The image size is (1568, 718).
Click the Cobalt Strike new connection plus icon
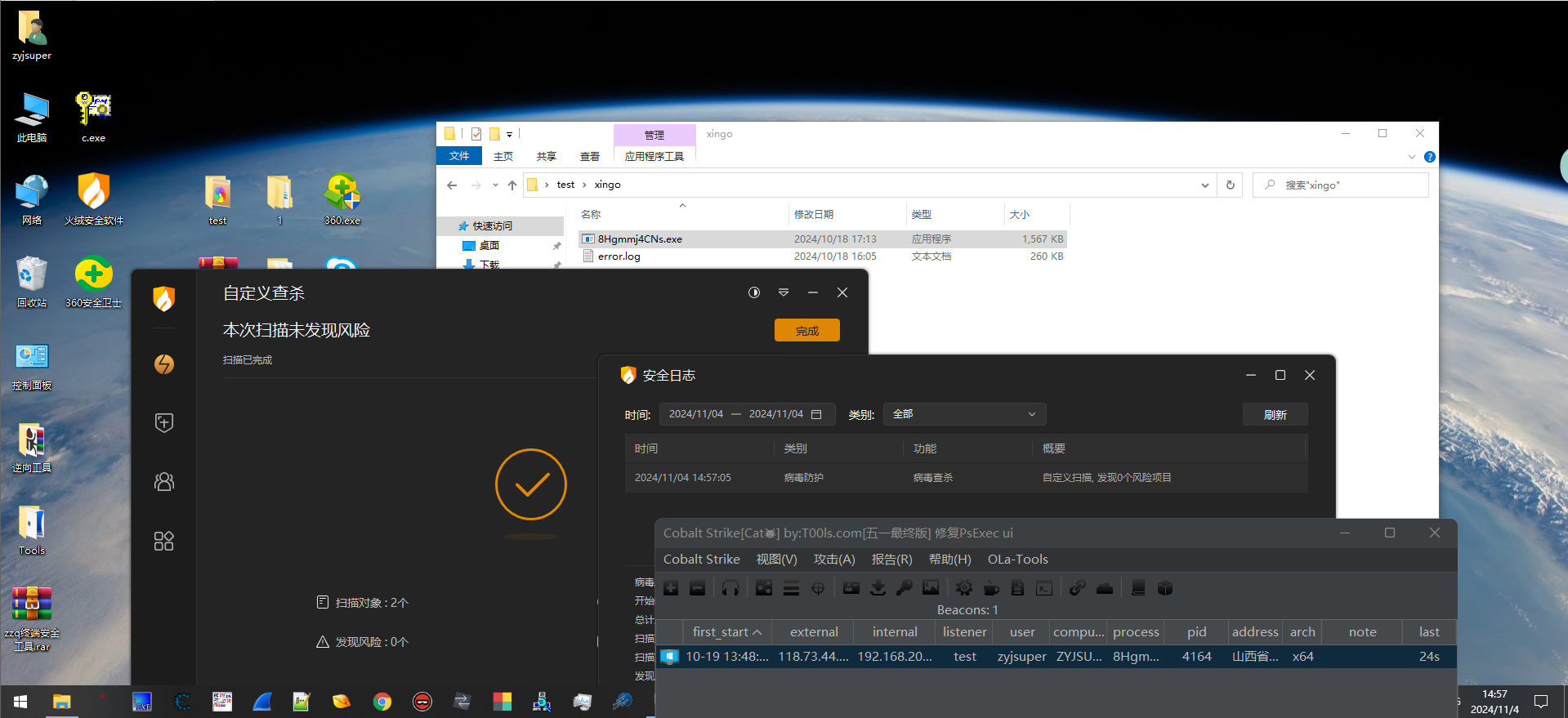point(671,588)
